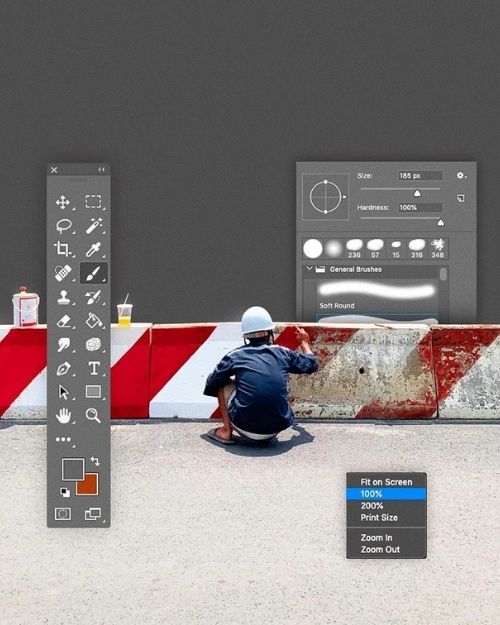
Task: Select the Rectangle shape tool
Action: 93,392
